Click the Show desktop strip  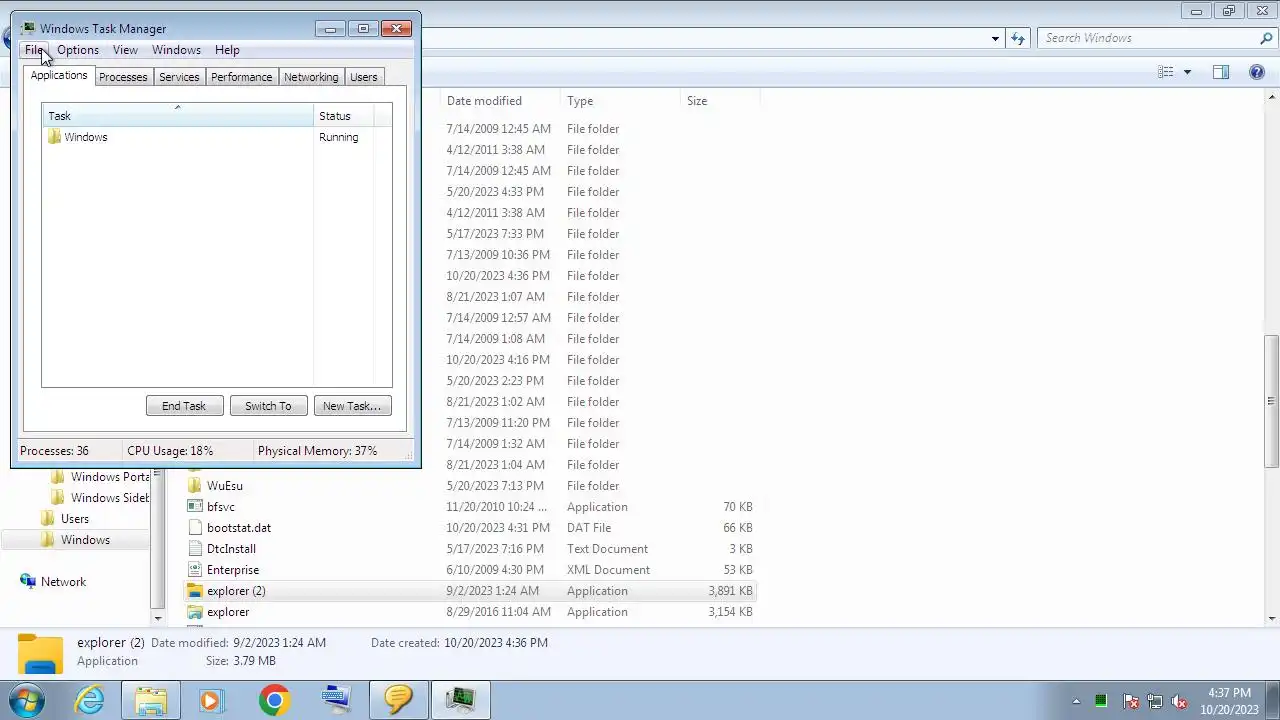(1273, 701)
